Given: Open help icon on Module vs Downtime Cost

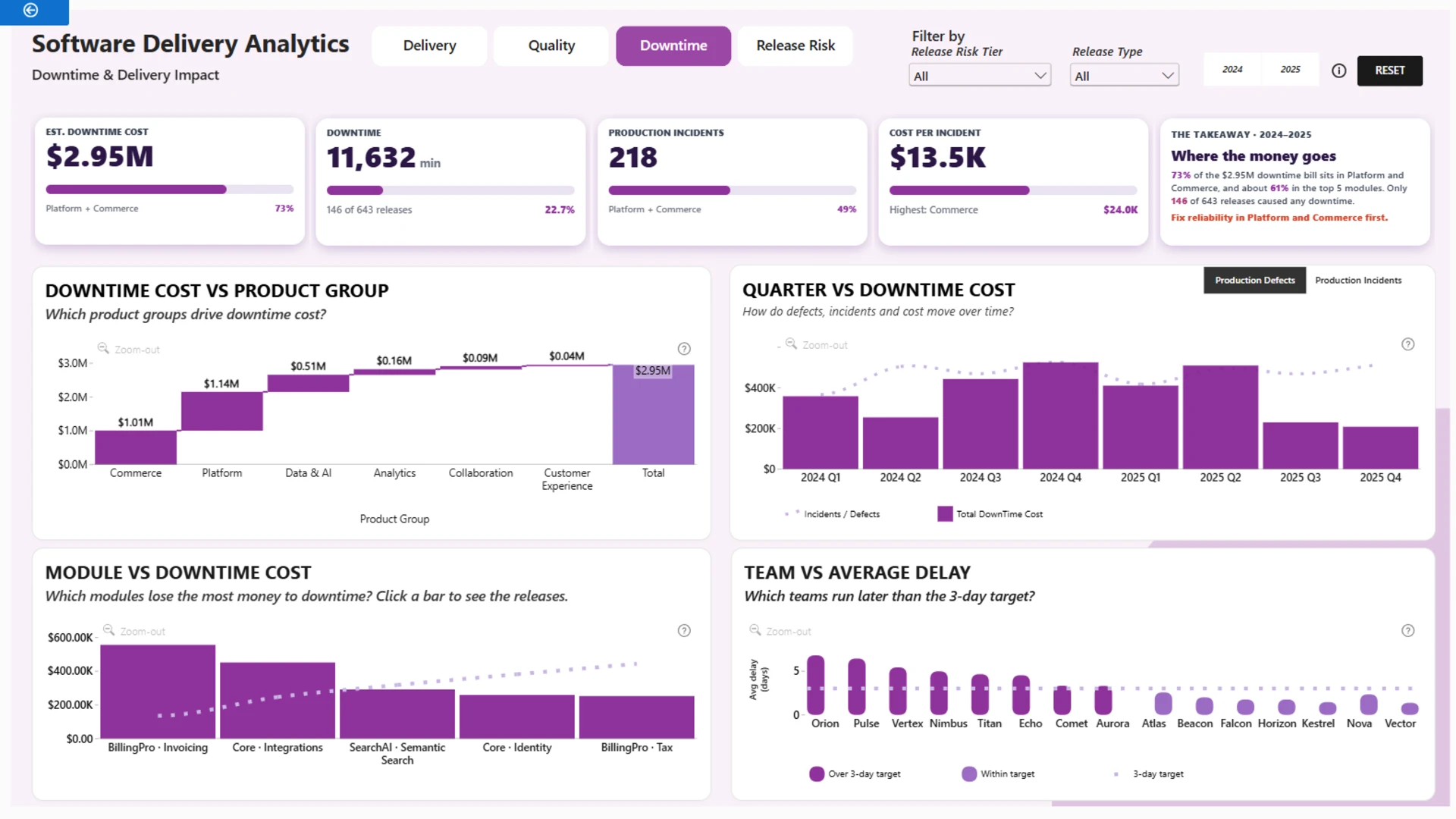Looking at the screenshot, I should coord(684,631).
